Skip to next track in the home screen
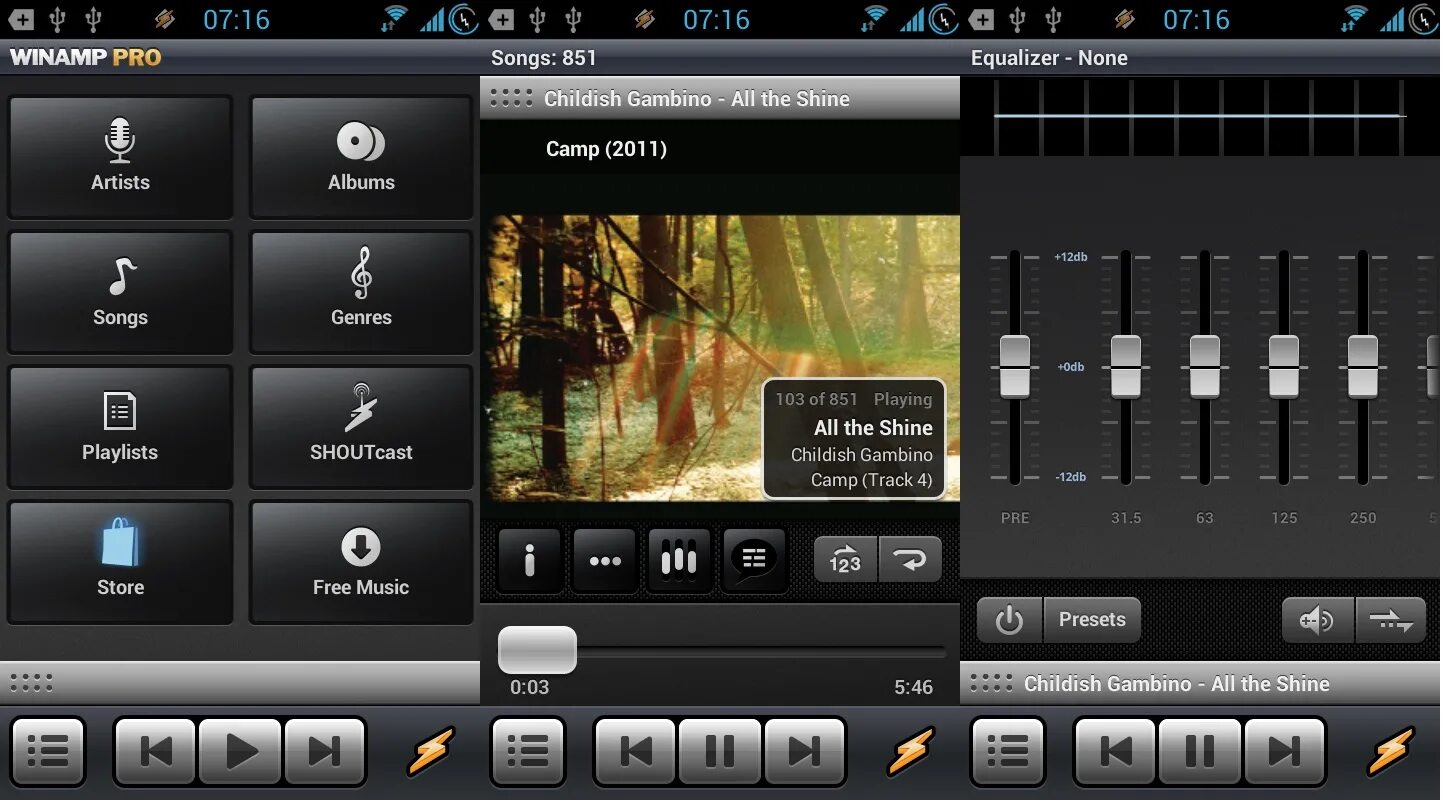This screenshot has width=1442, height=800. pos(325,751)
